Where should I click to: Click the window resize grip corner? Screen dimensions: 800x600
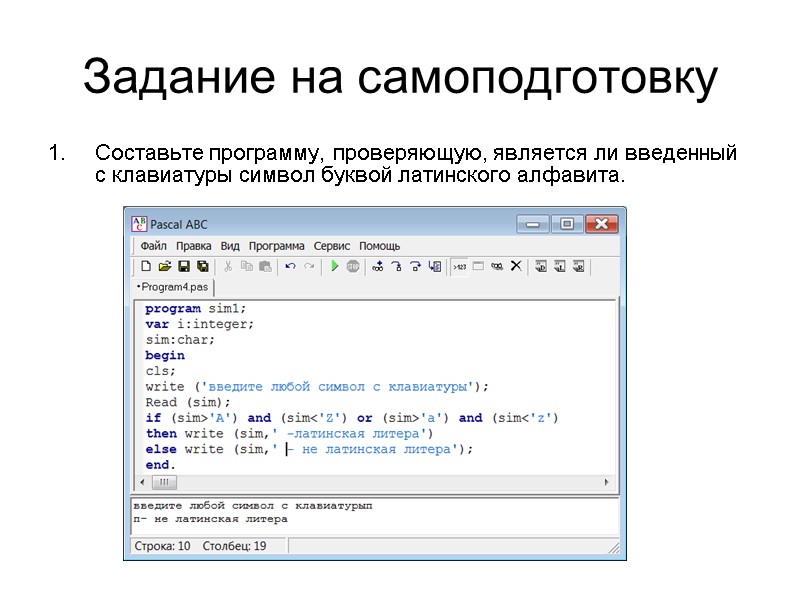click(615, 548)
